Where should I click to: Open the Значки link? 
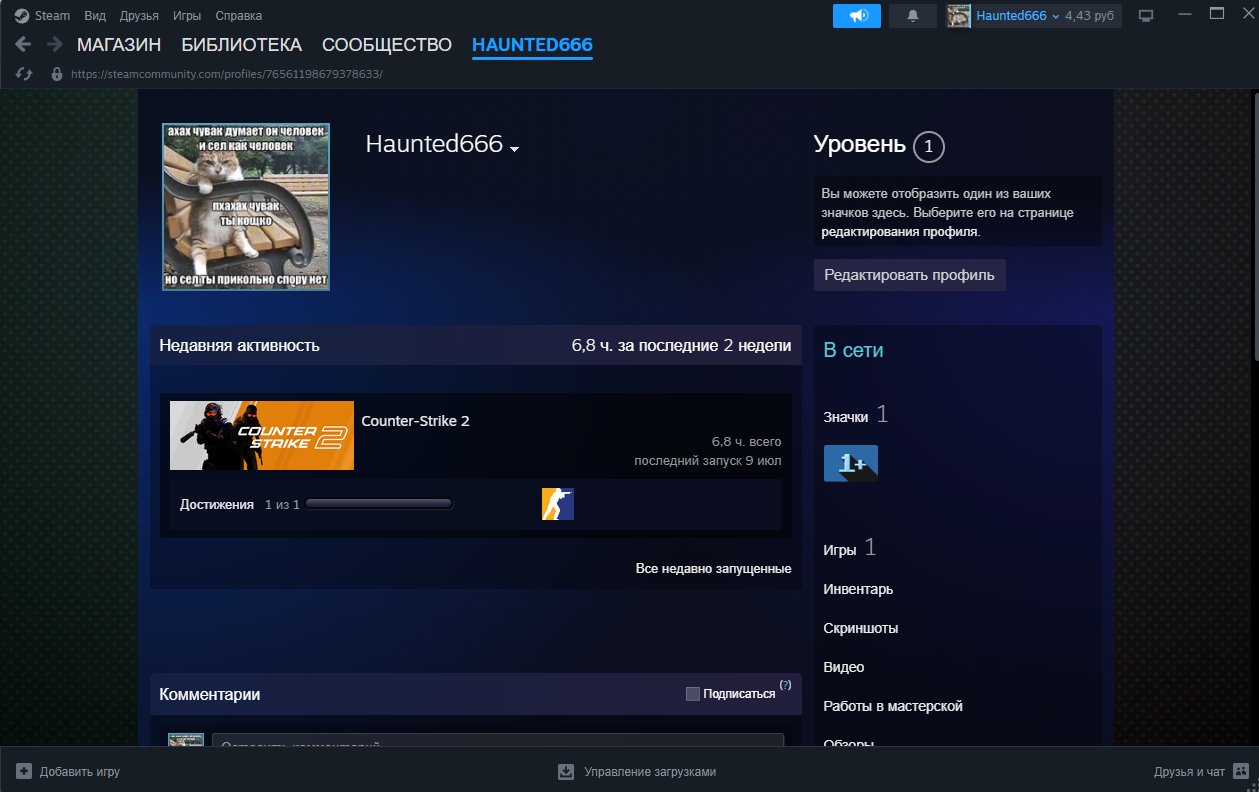click(846, 416)
